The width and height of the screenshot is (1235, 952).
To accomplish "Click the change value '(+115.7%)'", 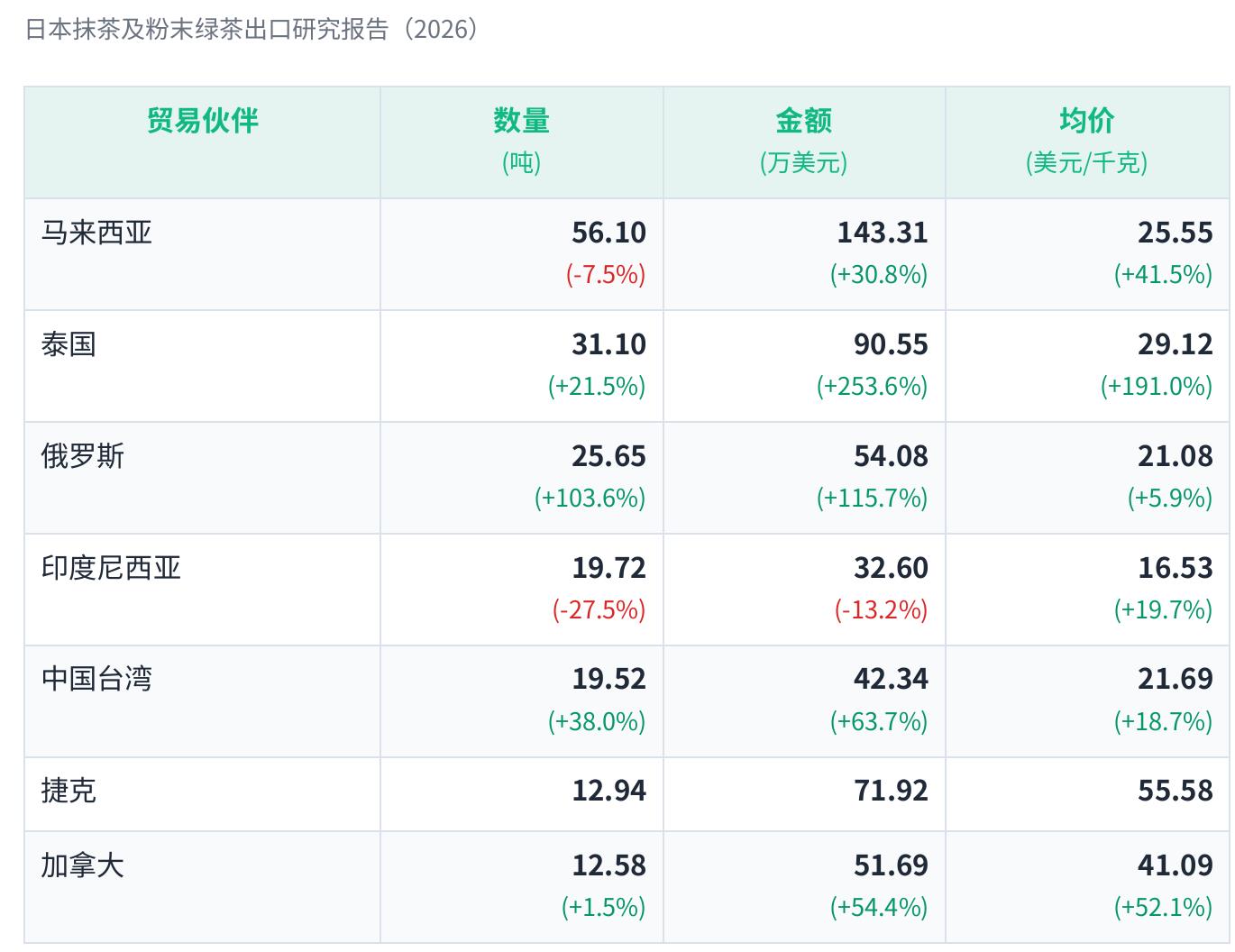I will (873, 498).
